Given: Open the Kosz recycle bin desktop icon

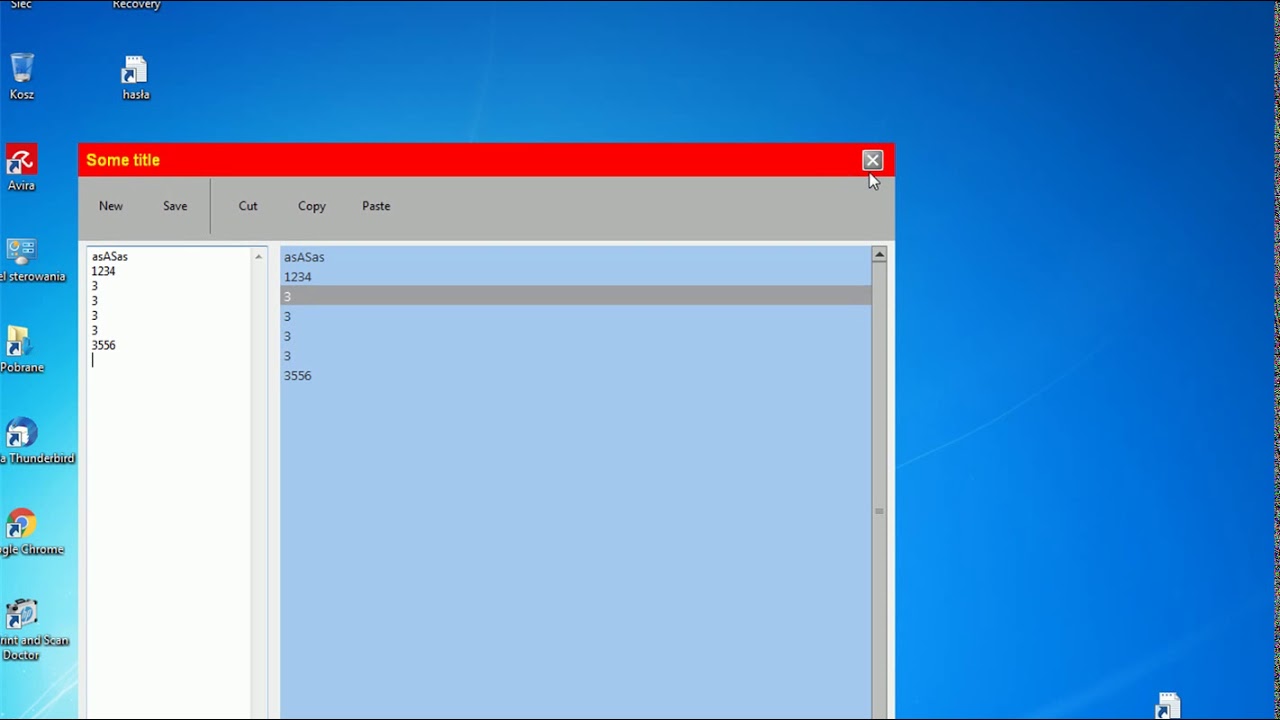Looking at the screenshot, I should point(22,77).
